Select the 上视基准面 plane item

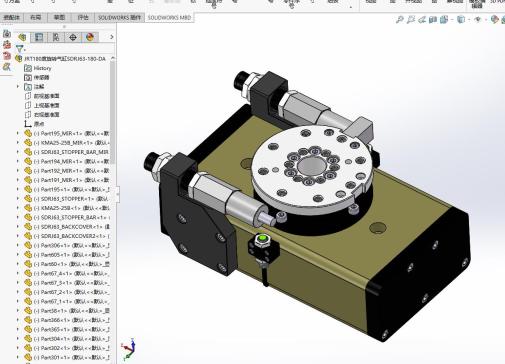(x=46, y=105)
